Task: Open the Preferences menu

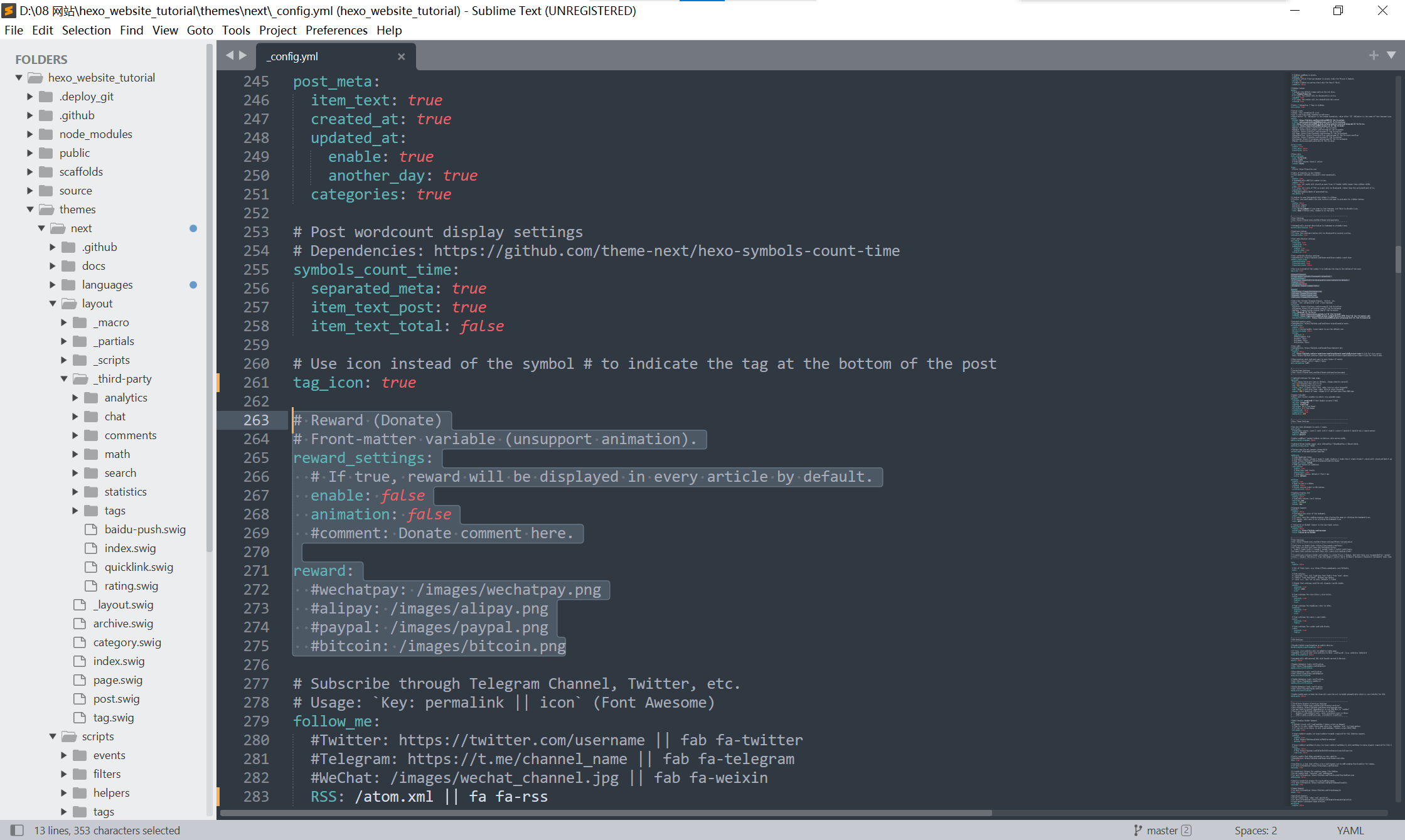Action: click(x=336, y=30)
